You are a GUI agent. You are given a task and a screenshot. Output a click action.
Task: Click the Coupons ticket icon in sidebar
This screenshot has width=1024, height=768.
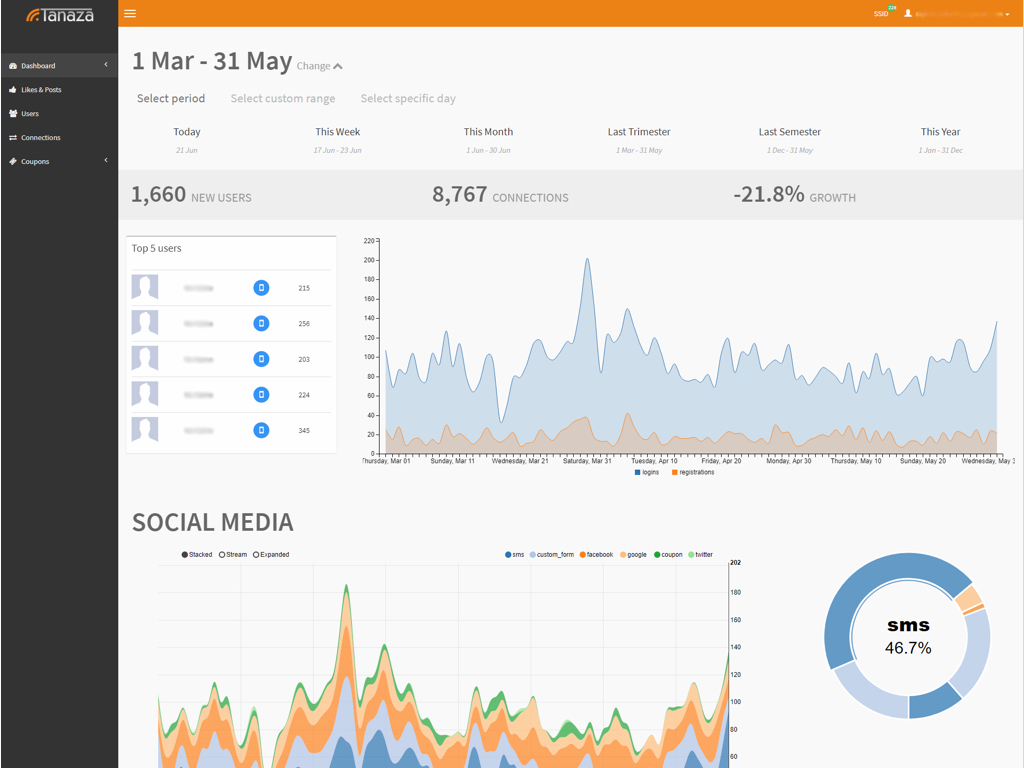pyautogui.click(x=13, y=162)
